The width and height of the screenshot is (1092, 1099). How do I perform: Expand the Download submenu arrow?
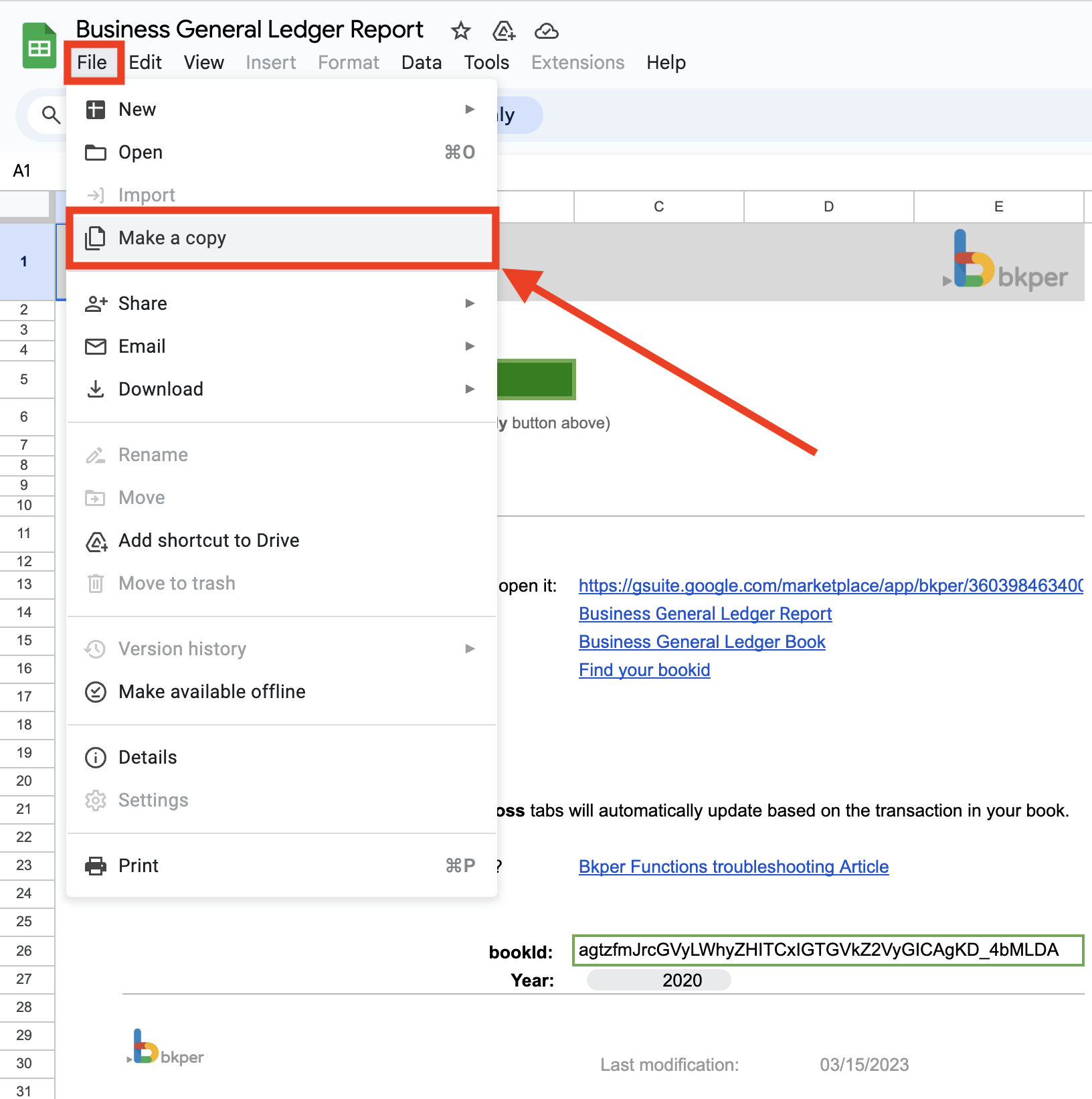point(470,389)
